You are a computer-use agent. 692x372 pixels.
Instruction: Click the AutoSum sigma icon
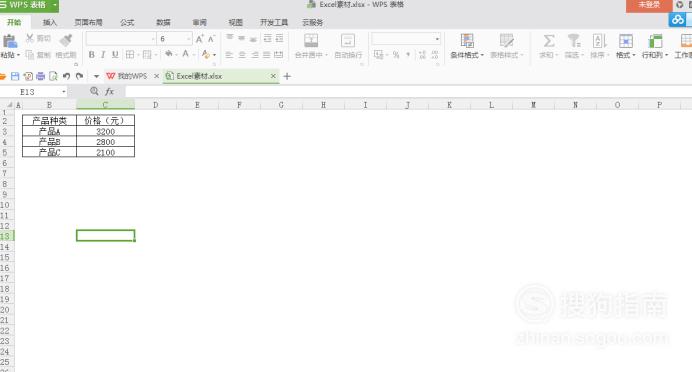click(x=549, y=41)
